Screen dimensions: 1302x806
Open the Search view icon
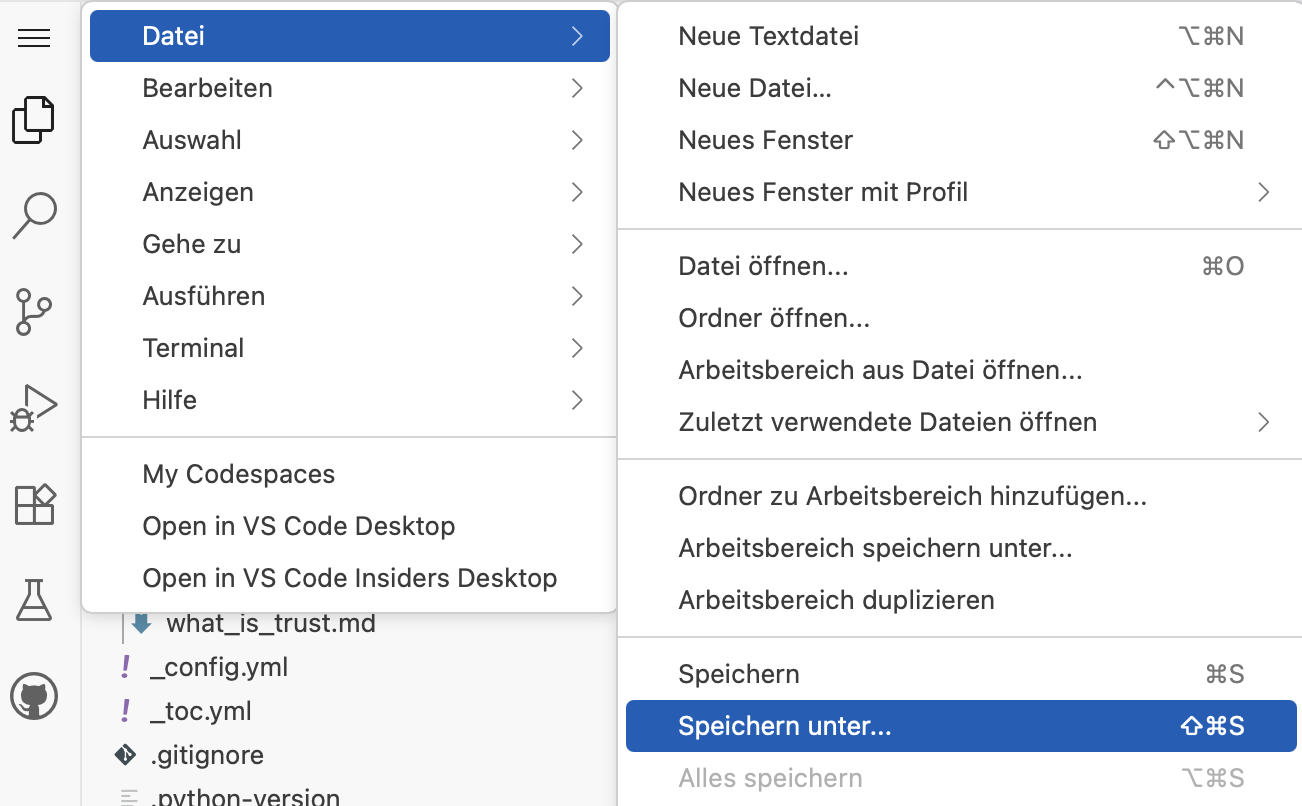34,216
